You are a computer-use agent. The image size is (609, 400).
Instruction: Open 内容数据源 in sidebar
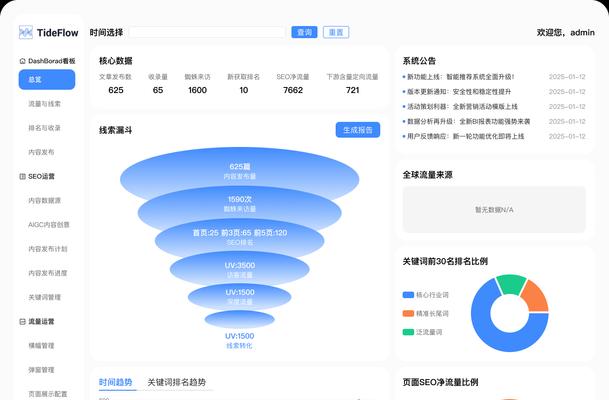click(44, 200)
